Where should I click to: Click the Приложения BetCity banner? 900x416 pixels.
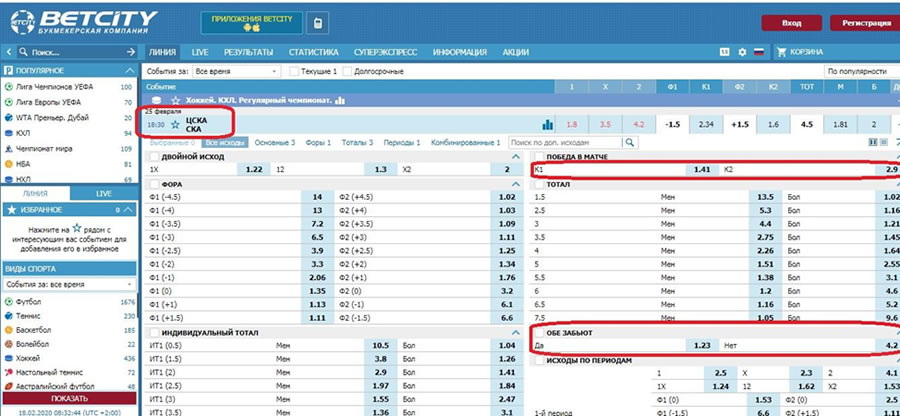(x=252, y=23)
